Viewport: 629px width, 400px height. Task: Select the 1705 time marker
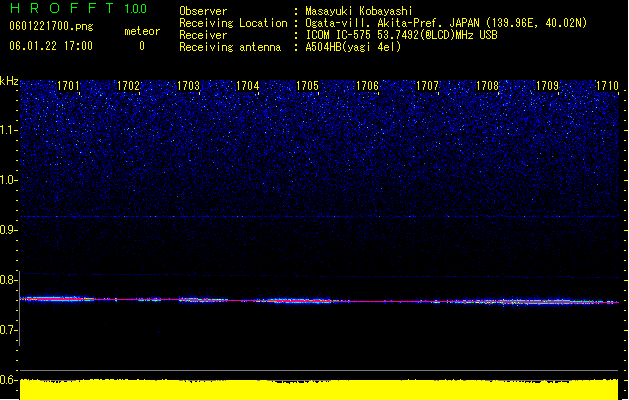(x=307, y=86)
